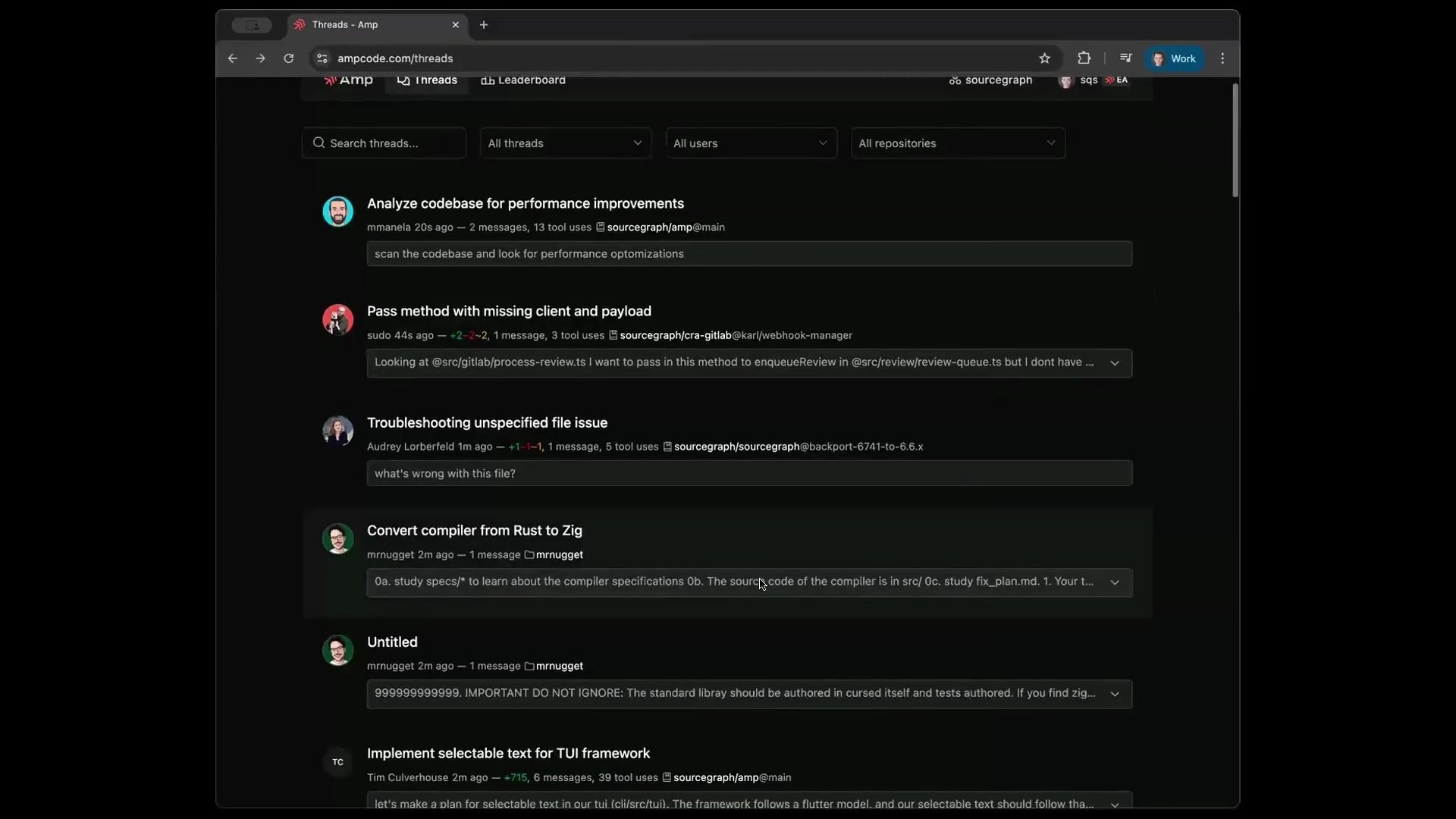Viewport: 1456px width, 819px height.
Task: Open the Analyze codebase for performance improvements thread
Action: [526, 203]
